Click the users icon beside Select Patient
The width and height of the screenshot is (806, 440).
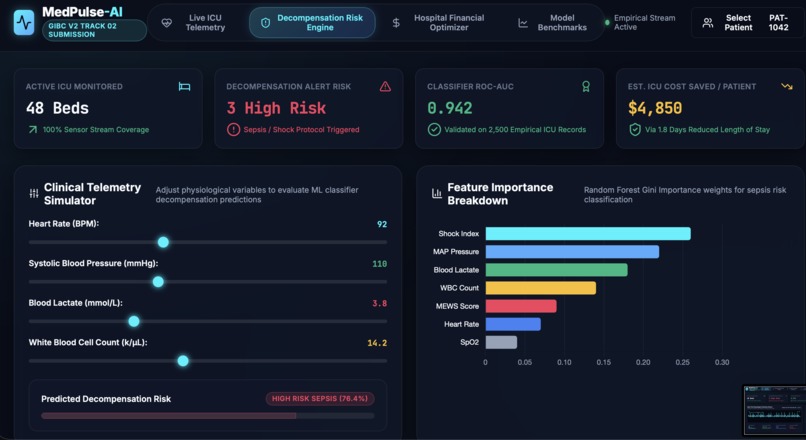[708, 23]
